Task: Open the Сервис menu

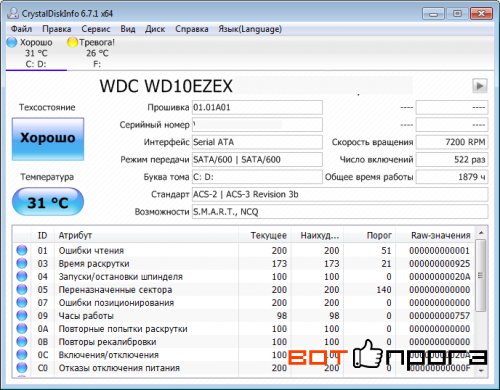Action: click(x=96, y=29)
